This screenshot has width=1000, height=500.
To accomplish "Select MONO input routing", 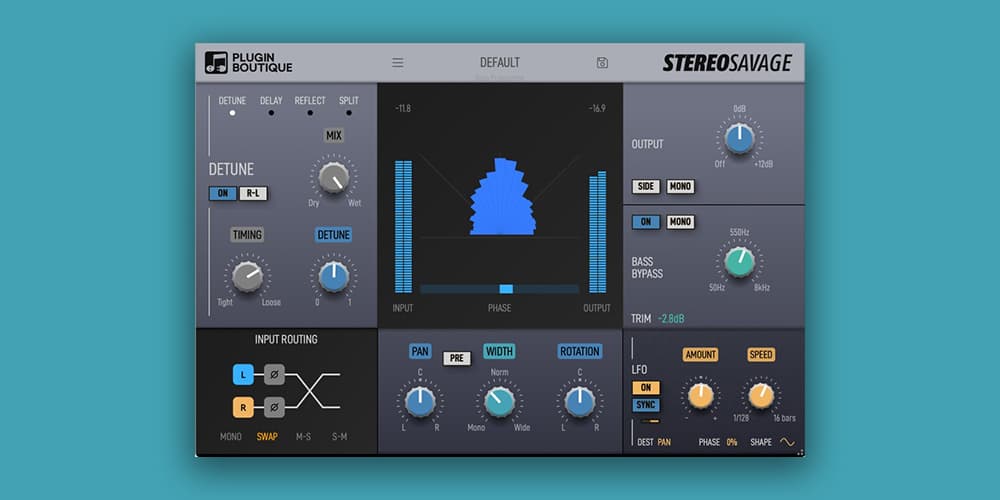I will pyautogui.click(x=231, y=437).
